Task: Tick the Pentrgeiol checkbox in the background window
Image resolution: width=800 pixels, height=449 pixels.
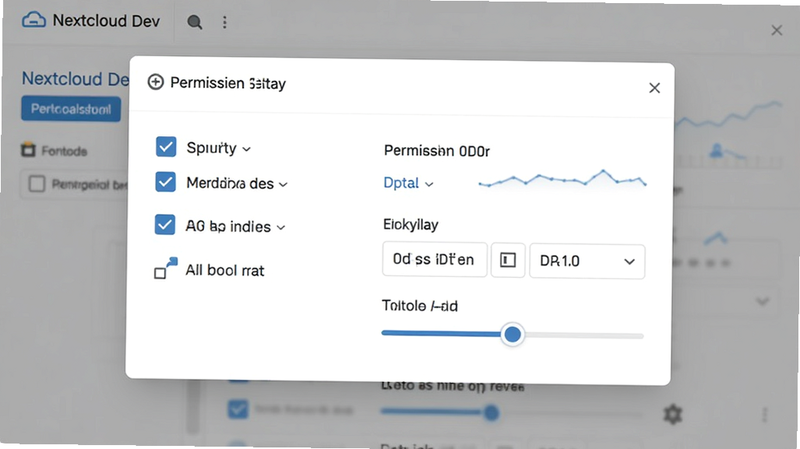Action: tap(37, 184)
